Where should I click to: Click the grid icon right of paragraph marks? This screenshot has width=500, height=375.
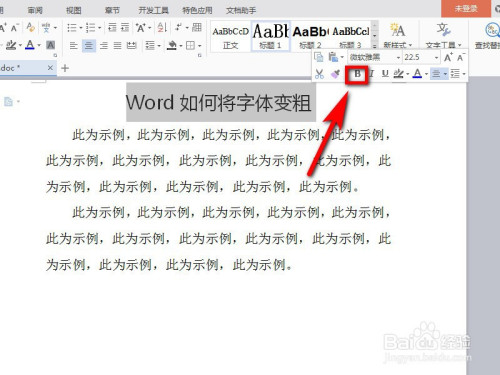[x=197, y=27]
